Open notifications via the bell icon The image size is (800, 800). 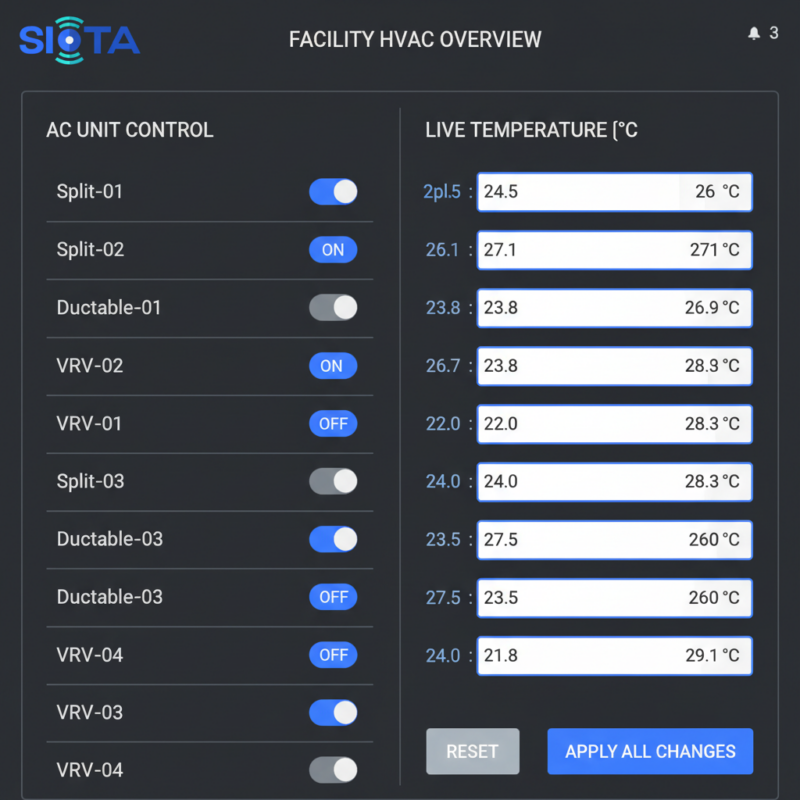pyautogui.click(x=756, y=32)
